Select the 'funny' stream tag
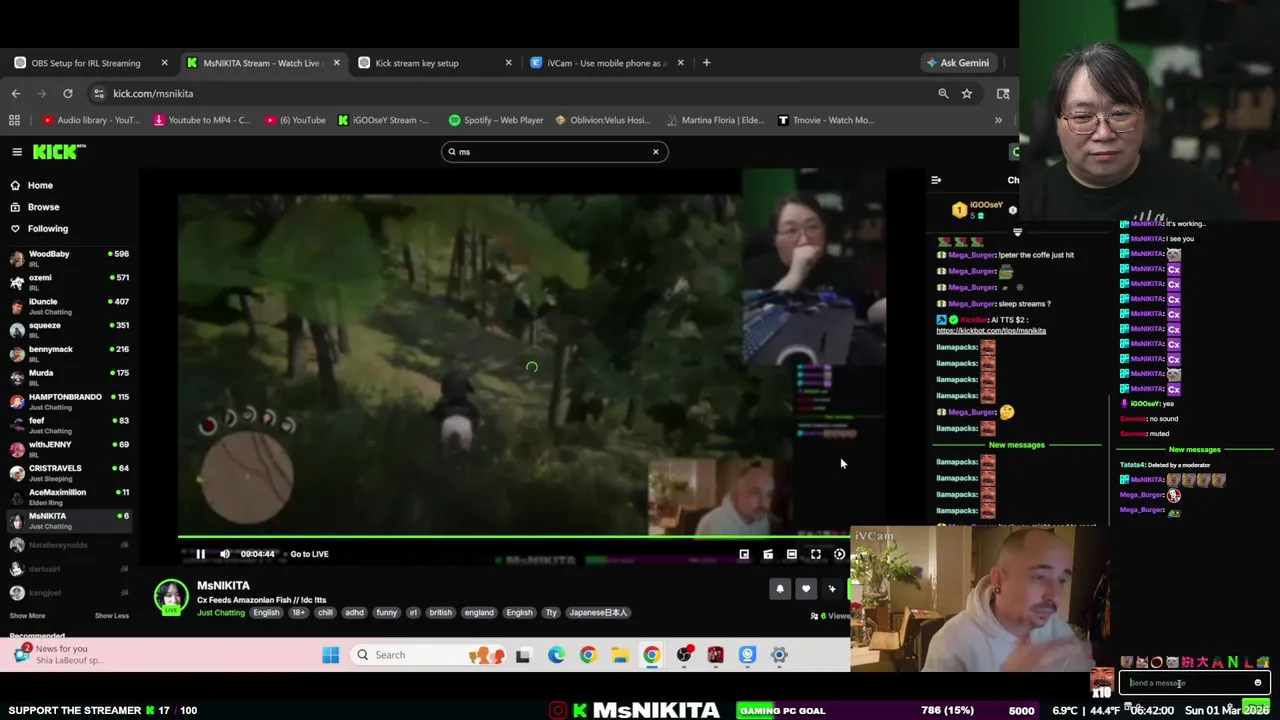Screen dimensions: 1280x720 coord(386,612)
